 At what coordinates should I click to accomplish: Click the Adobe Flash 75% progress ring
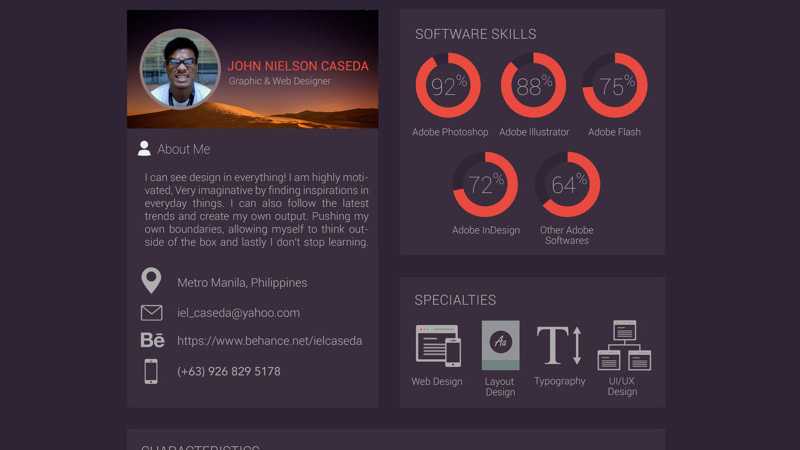(615, 86)
